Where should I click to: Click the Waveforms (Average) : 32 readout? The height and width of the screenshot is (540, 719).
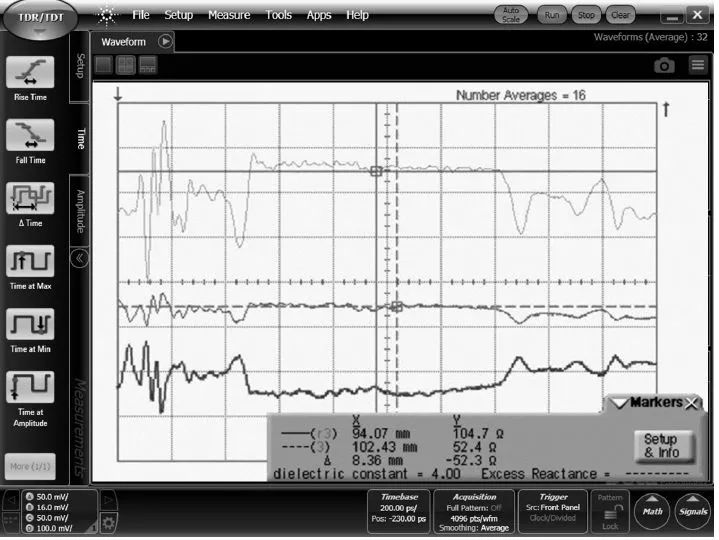click(x=650, y=37)
